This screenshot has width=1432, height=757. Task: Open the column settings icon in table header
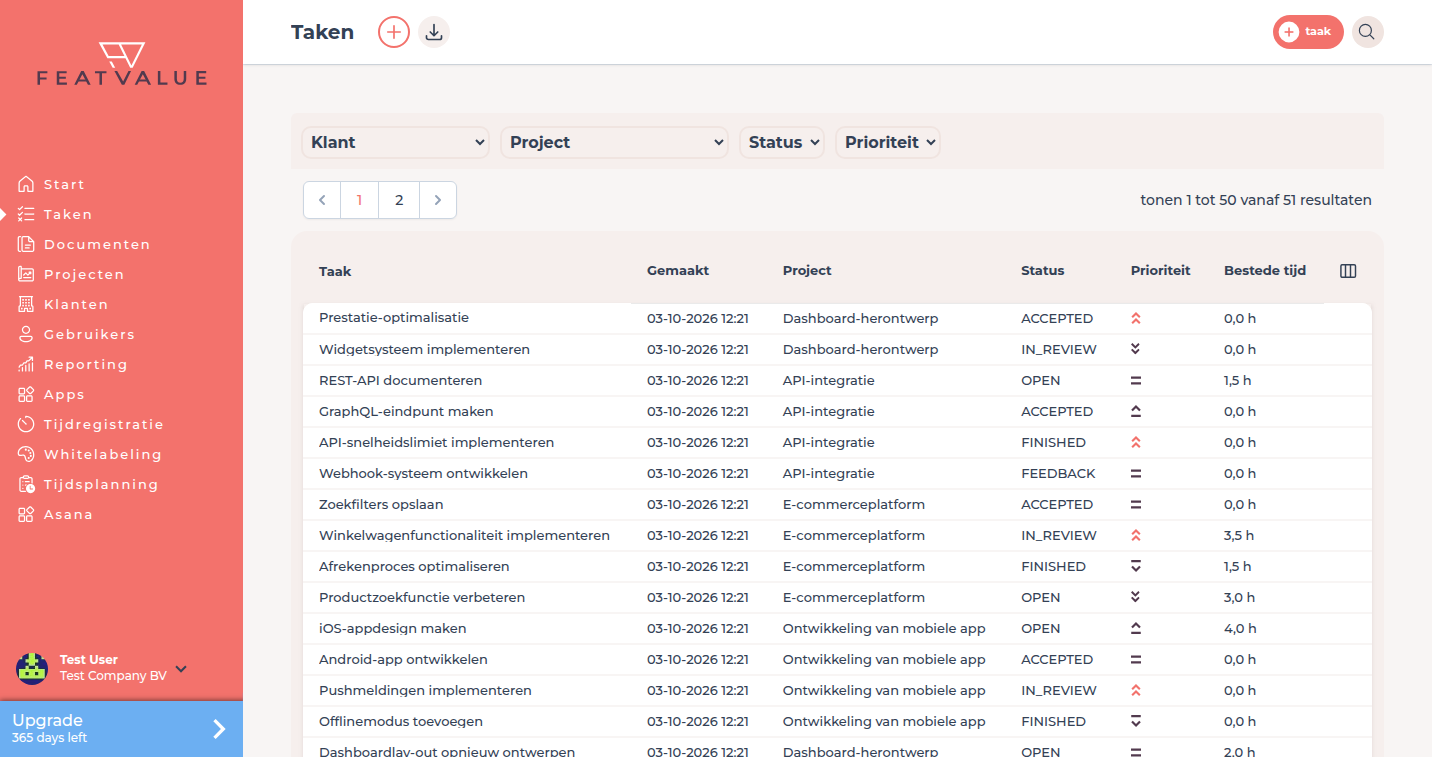tap(1348, 271)
